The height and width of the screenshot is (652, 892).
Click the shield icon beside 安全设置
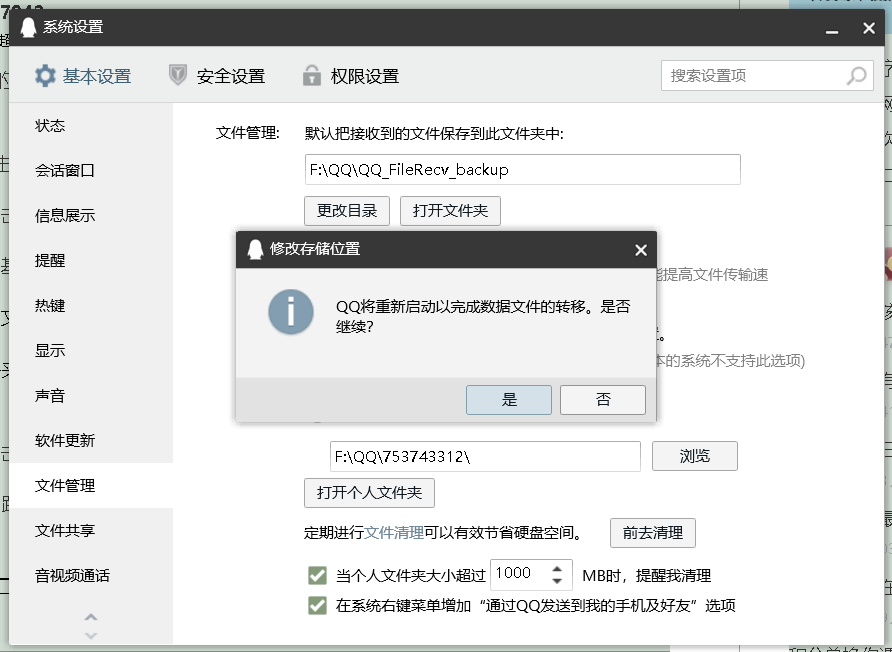pos(178,75)
